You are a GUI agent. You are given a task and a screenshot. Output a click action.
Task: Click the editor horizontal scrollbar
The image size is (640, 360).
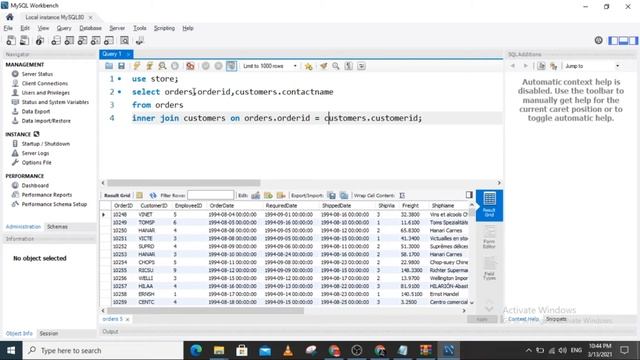(x=184, y=183)
